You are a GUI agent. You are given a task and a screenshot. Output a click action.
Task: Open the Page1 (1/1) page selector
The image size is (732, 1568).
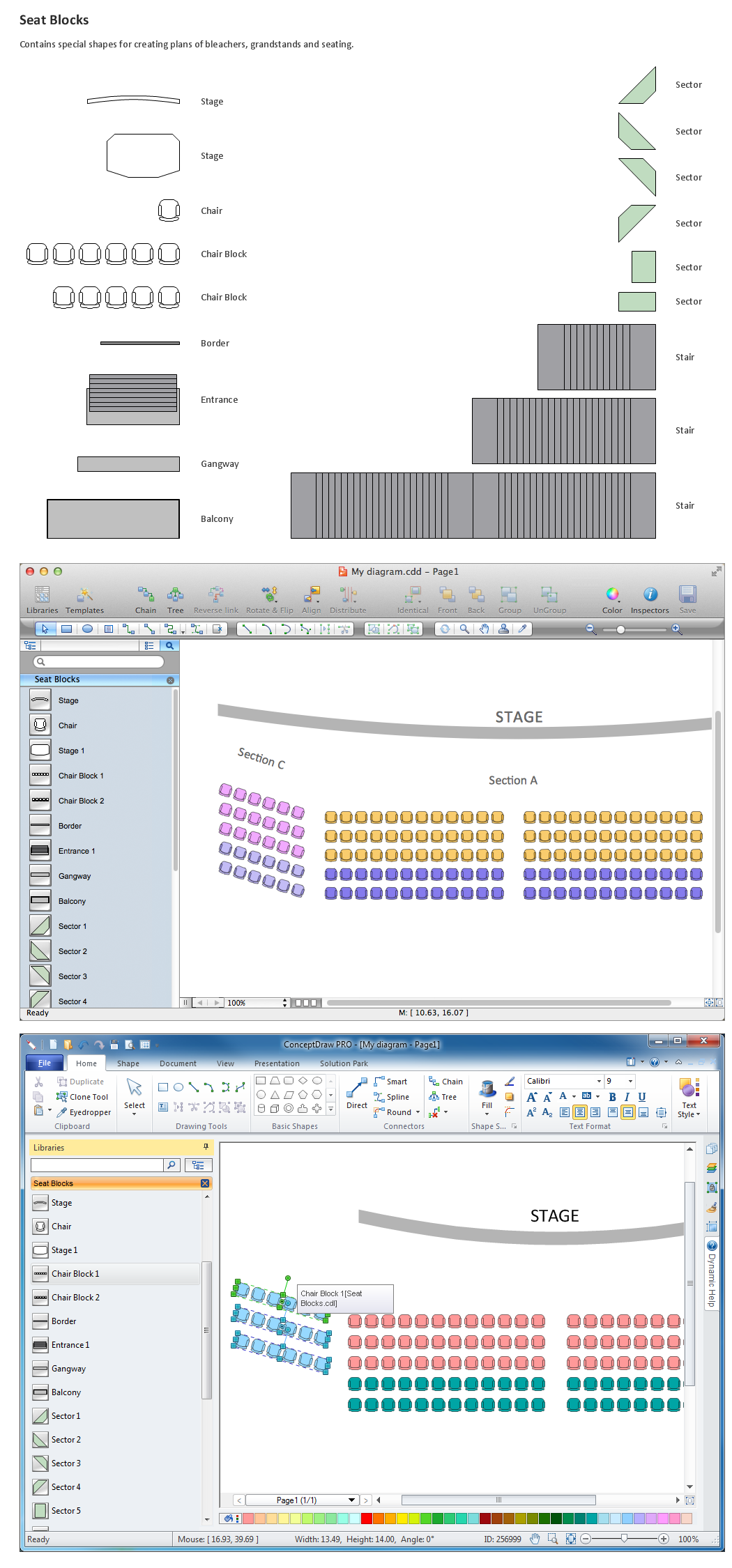pyautogui.click(x=303, y=1500)
